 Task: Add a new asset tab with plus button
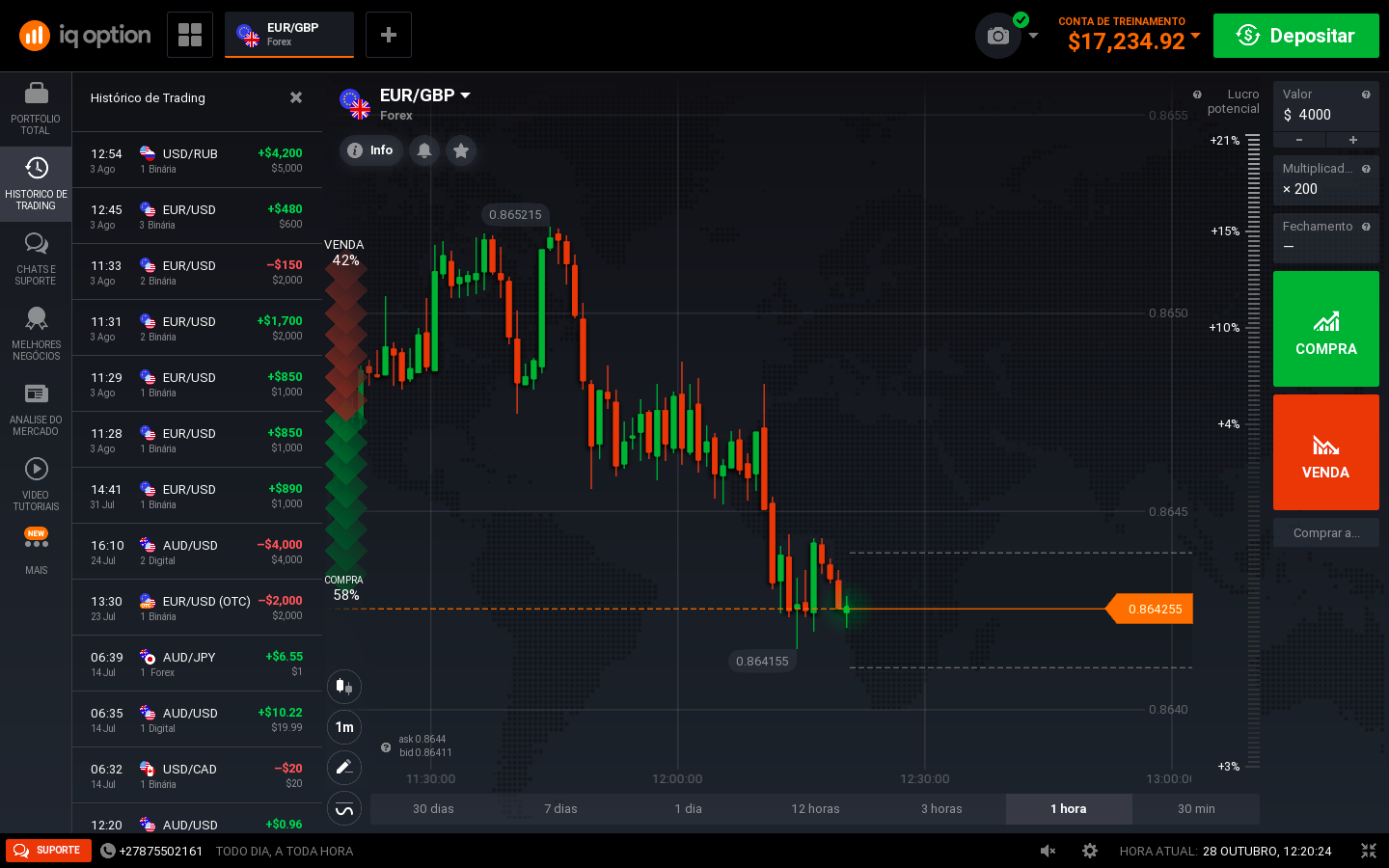[389, 35]
